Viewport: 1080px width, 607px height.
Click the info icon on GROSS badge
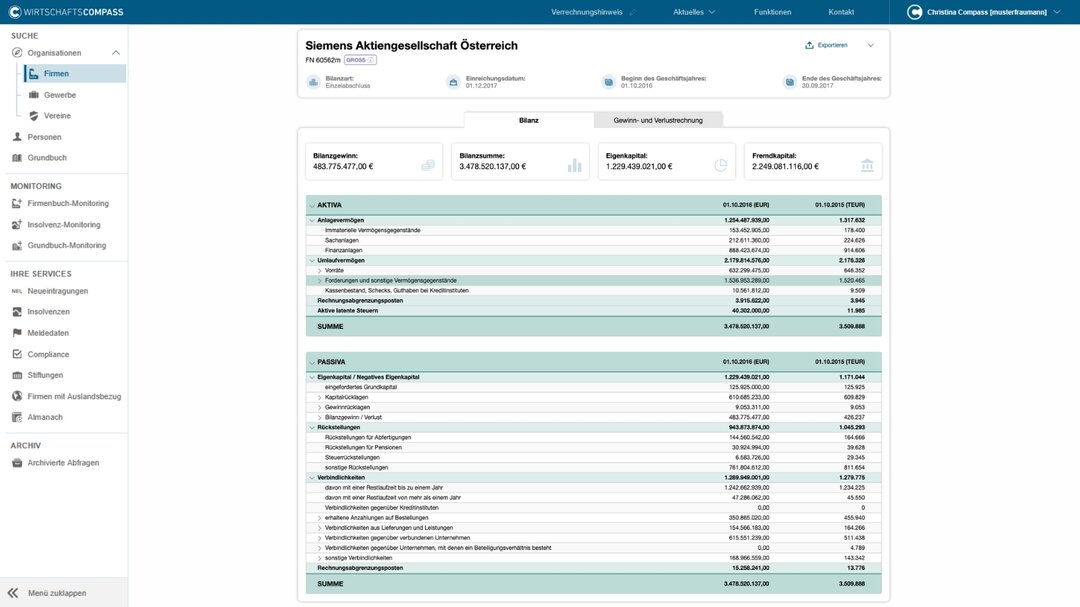(x=371, y=60)
